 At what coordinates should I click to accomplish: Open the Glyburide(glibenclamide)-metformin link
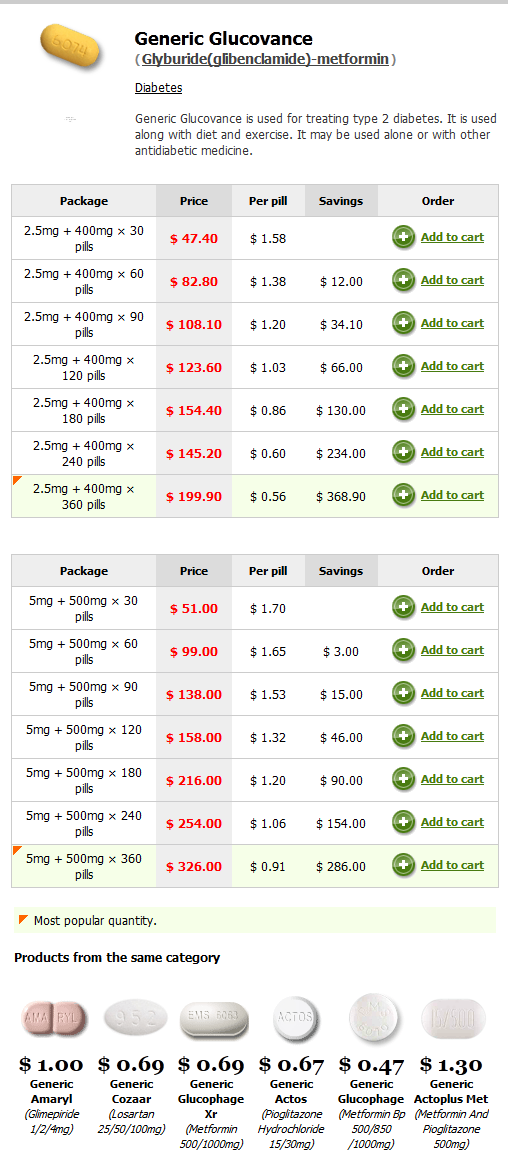(265, 59)
